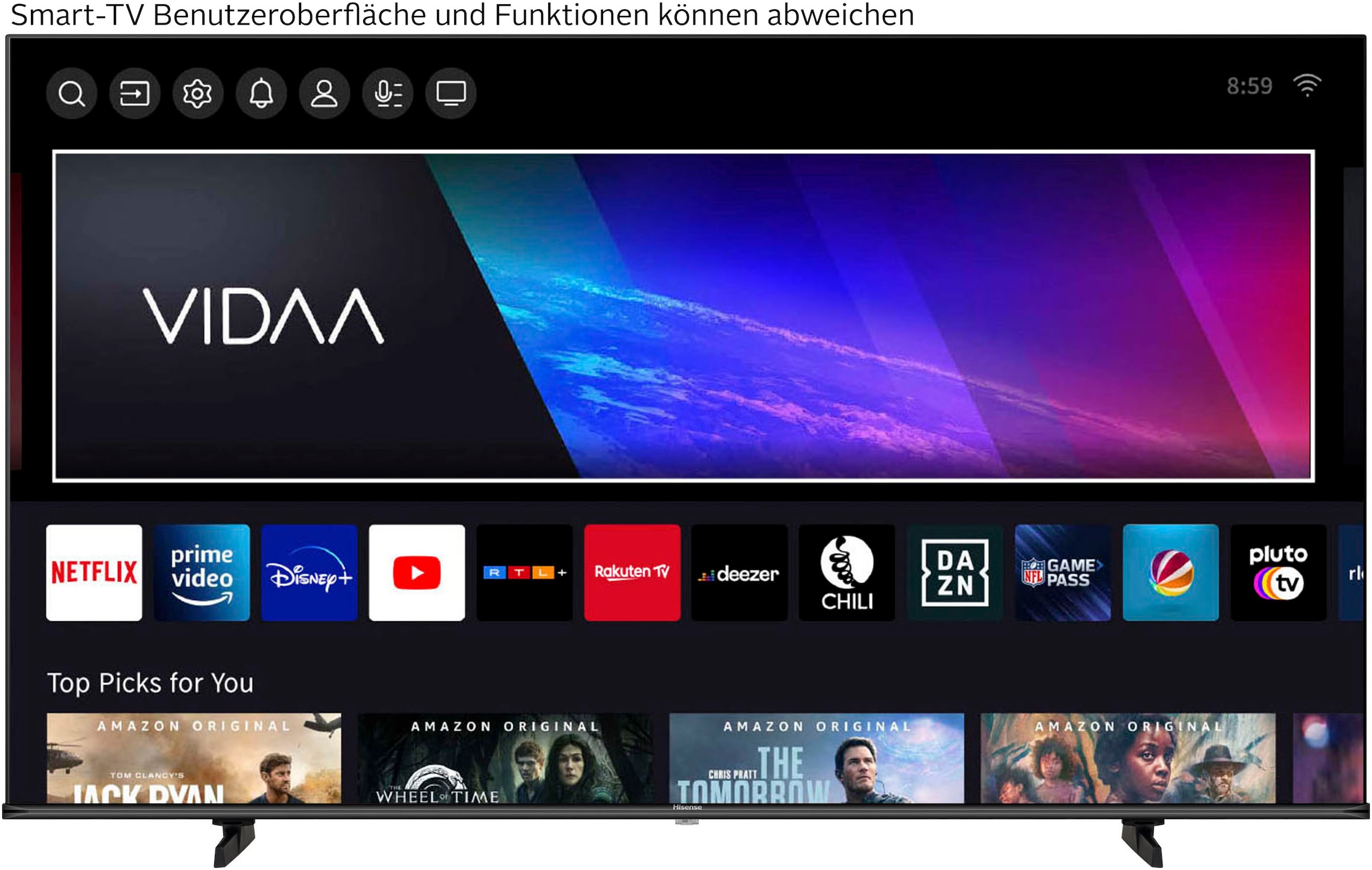Launch the Rakuten TV app tile
Image resolution: width=1372 pixels, height=870 pixels.
pyautogui.click(x=632, y=572)
